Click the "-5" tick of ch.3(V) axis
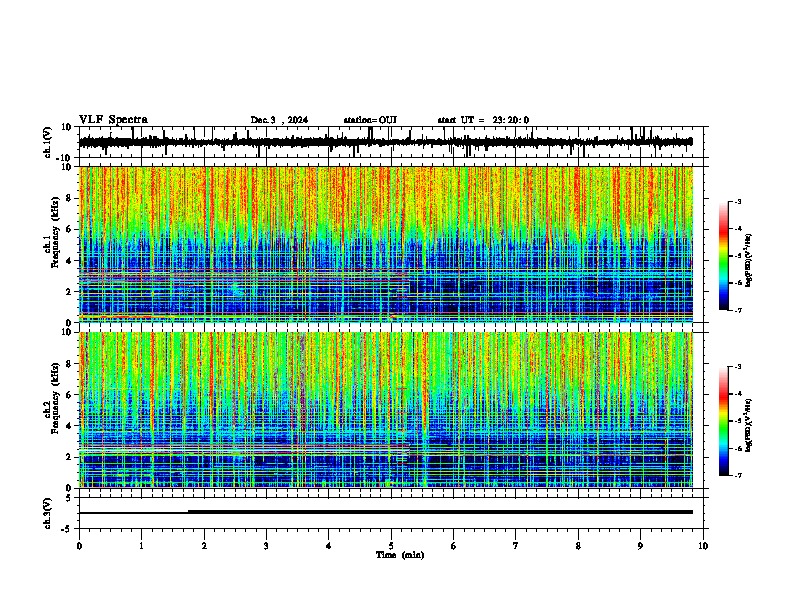 click(68, 529)
